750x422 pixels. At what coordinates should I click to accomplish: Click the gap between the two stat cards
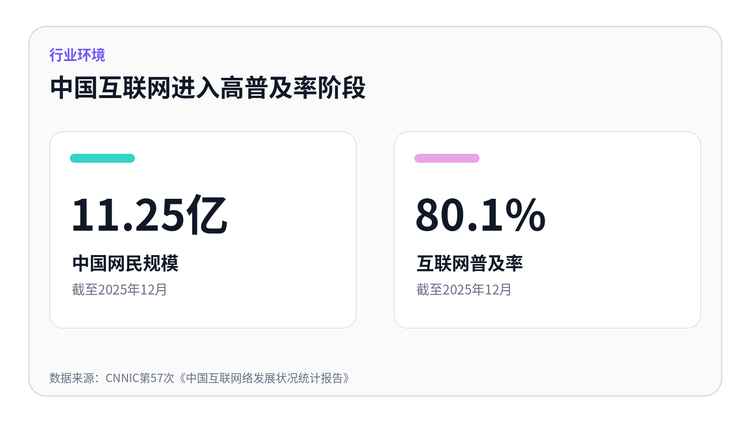pyautogui.click(x=375, y=230)
